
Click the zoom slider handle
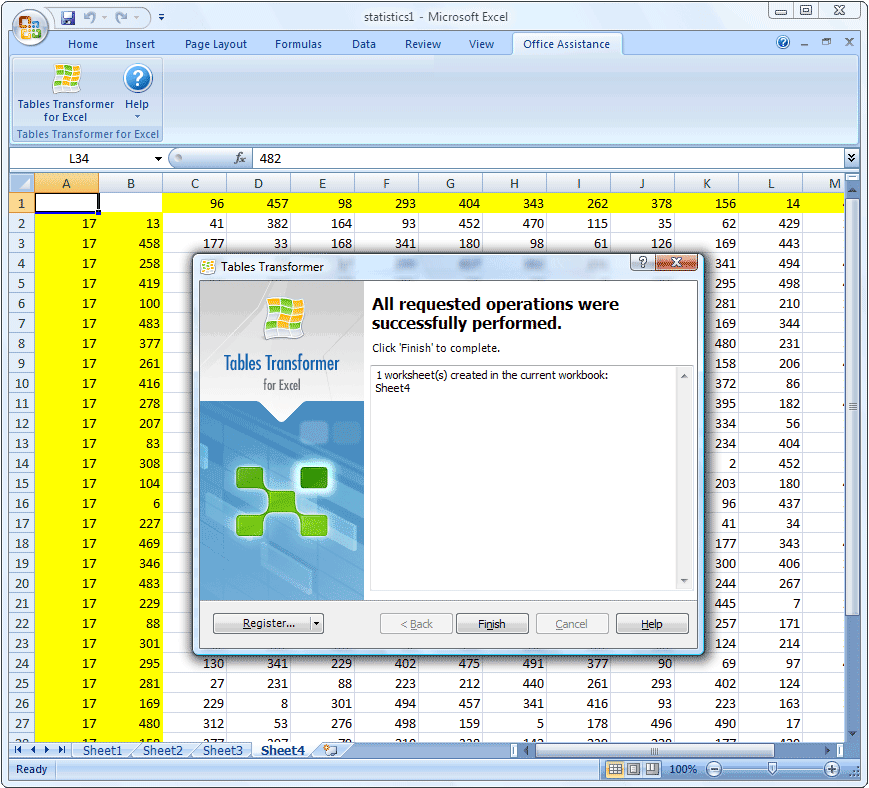pos(772,769)
